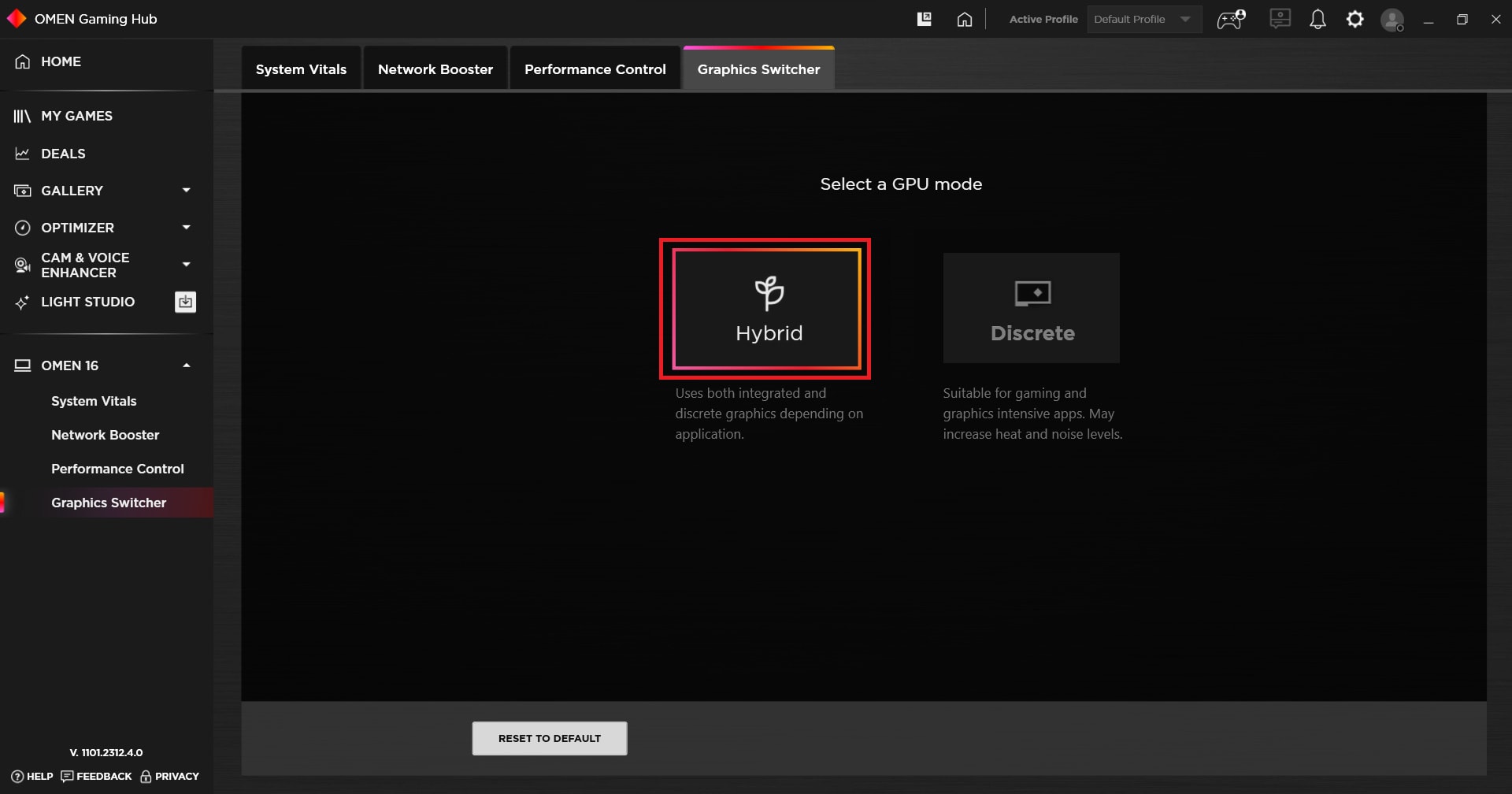The image size is (1512, 794).
Task: Open the PRIVACY link
Action: (169, 776)
